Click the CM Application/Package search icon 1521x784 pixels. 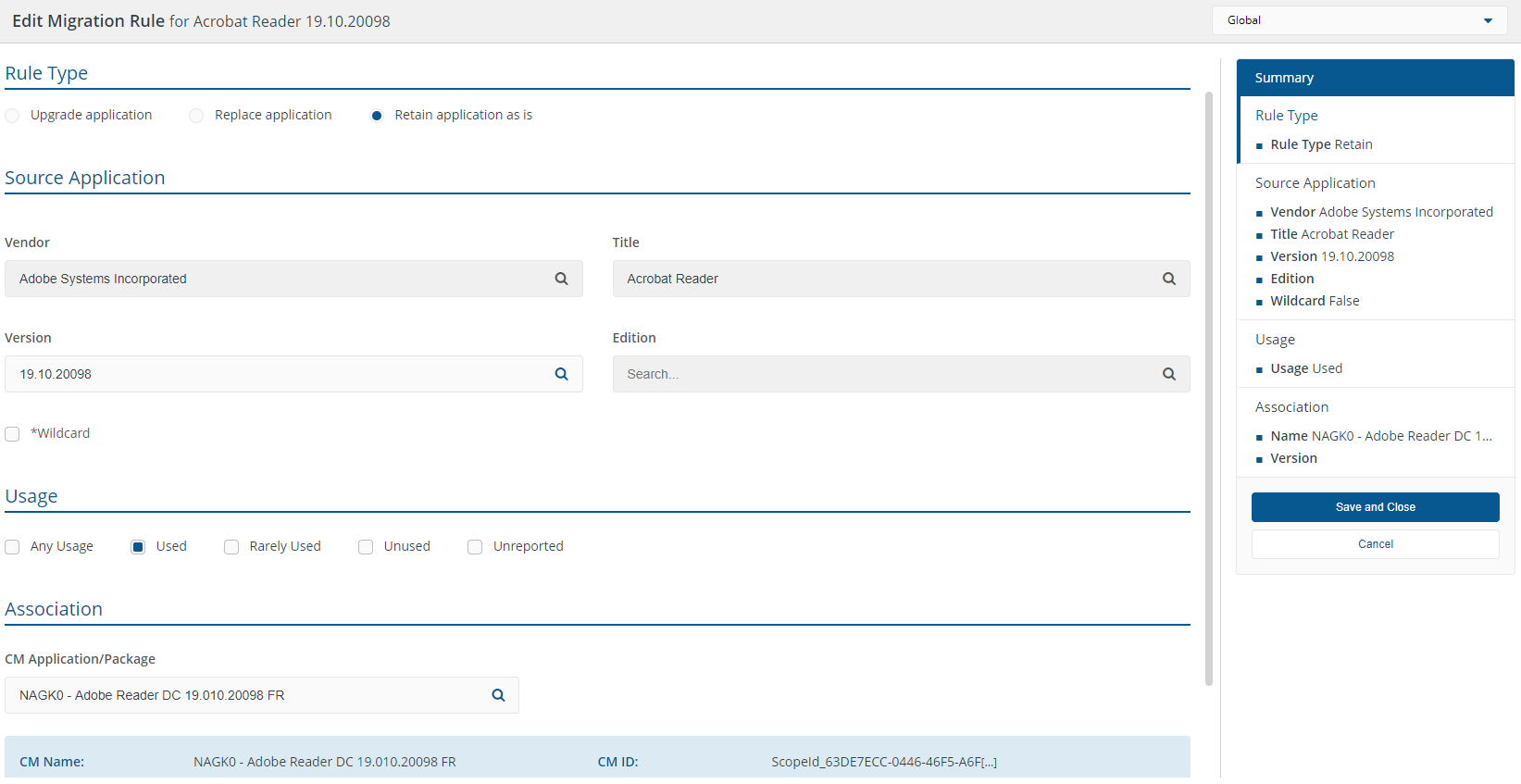pos(498,695)
